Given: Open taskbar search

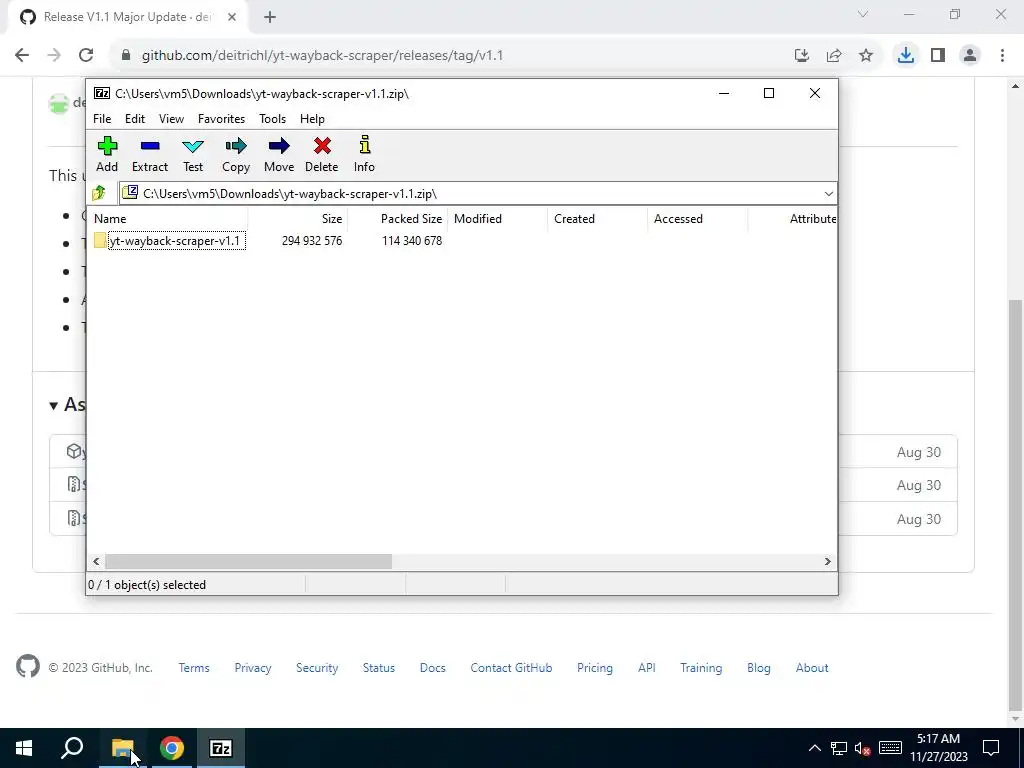Looking at the screenshot, I should [72, 748].
